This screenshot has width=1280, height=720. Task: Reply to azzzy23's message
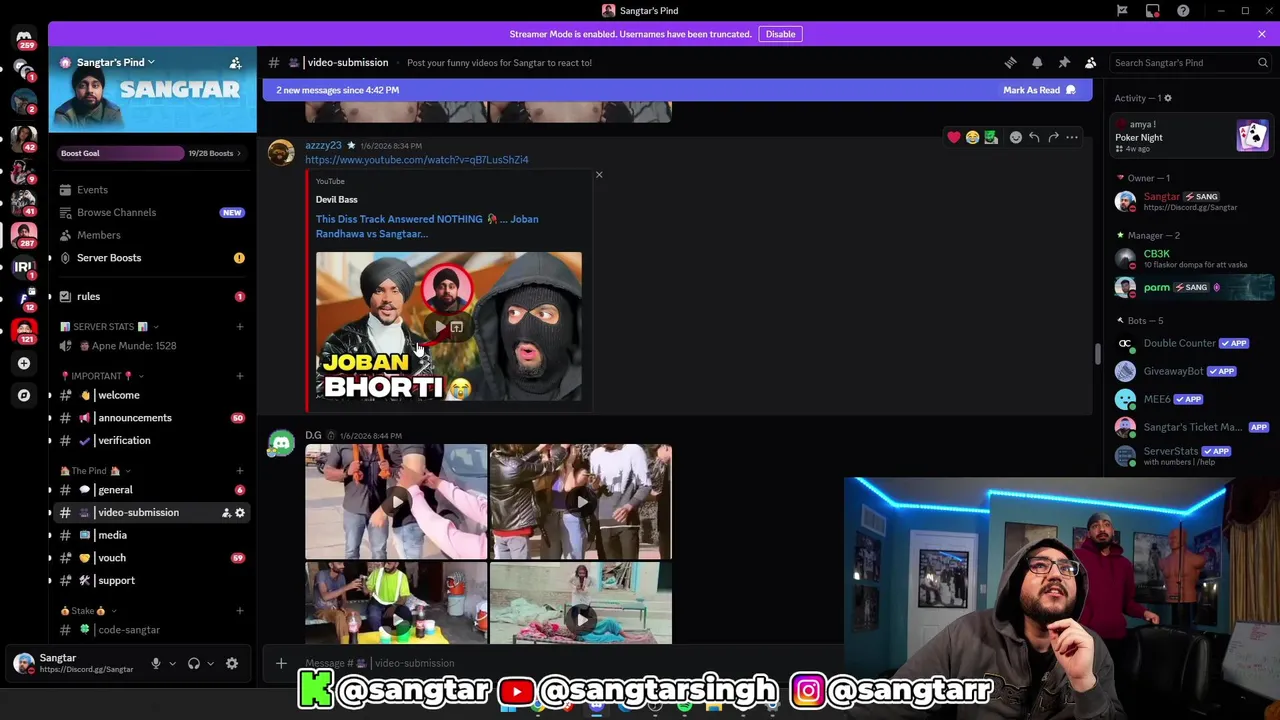coord(1034,137)
